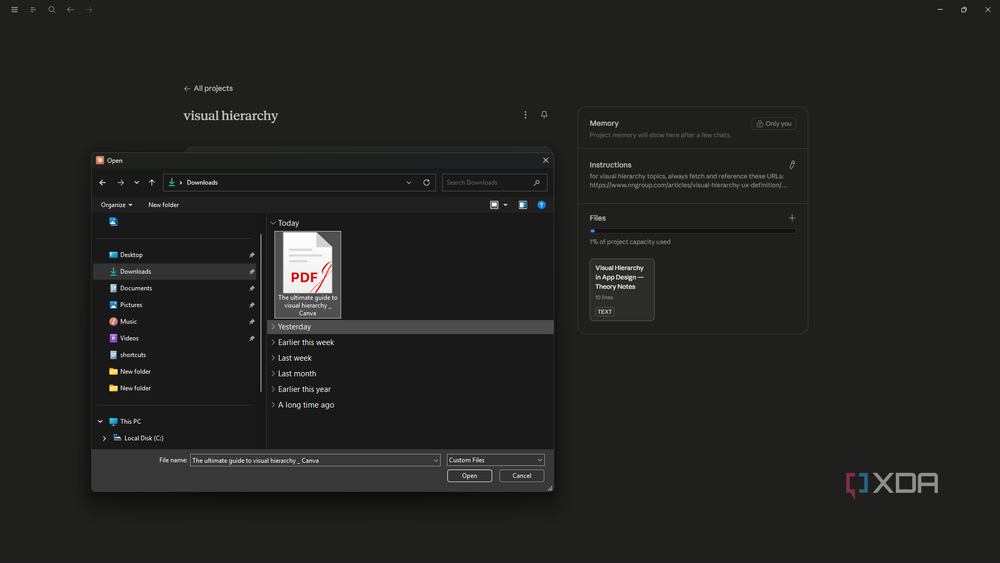Viewport: 1000px width, 563px height.
Task: Go up one folder level
Action: [x=152, y=182]
